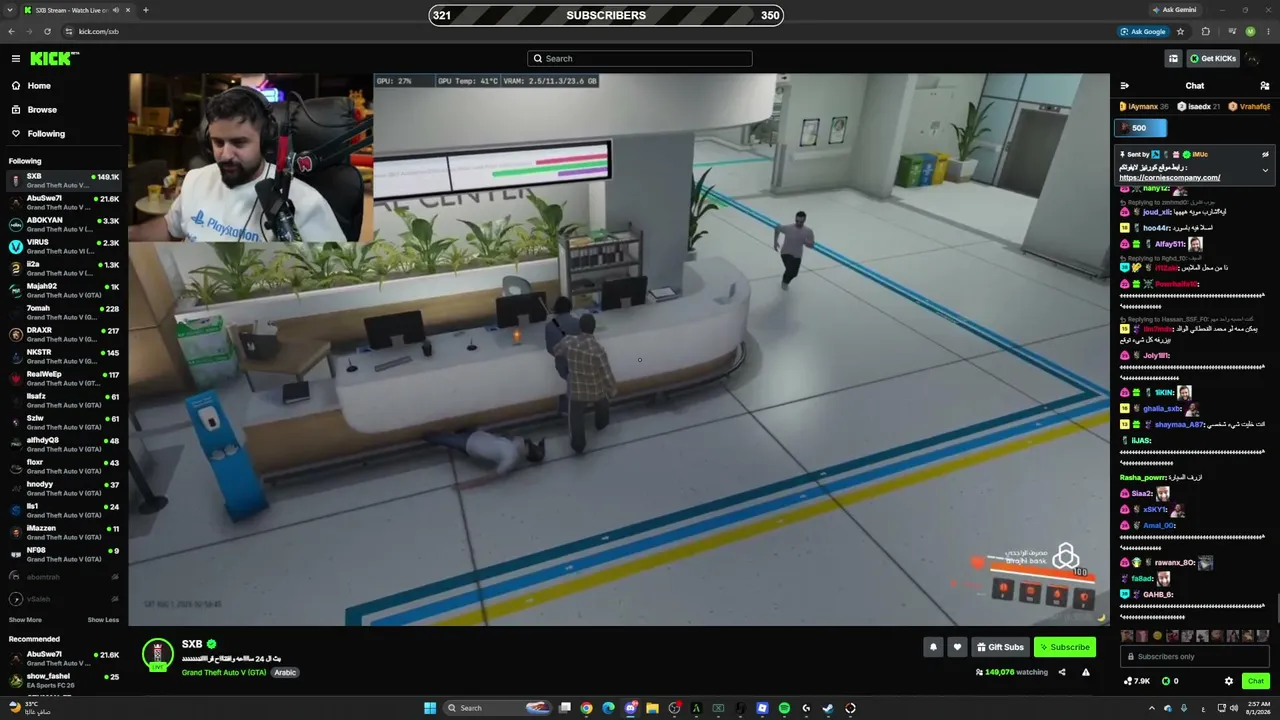1280x720 pixels.
Task: Select Home in the Kick sidebar
Action: [x=64, y=86]
